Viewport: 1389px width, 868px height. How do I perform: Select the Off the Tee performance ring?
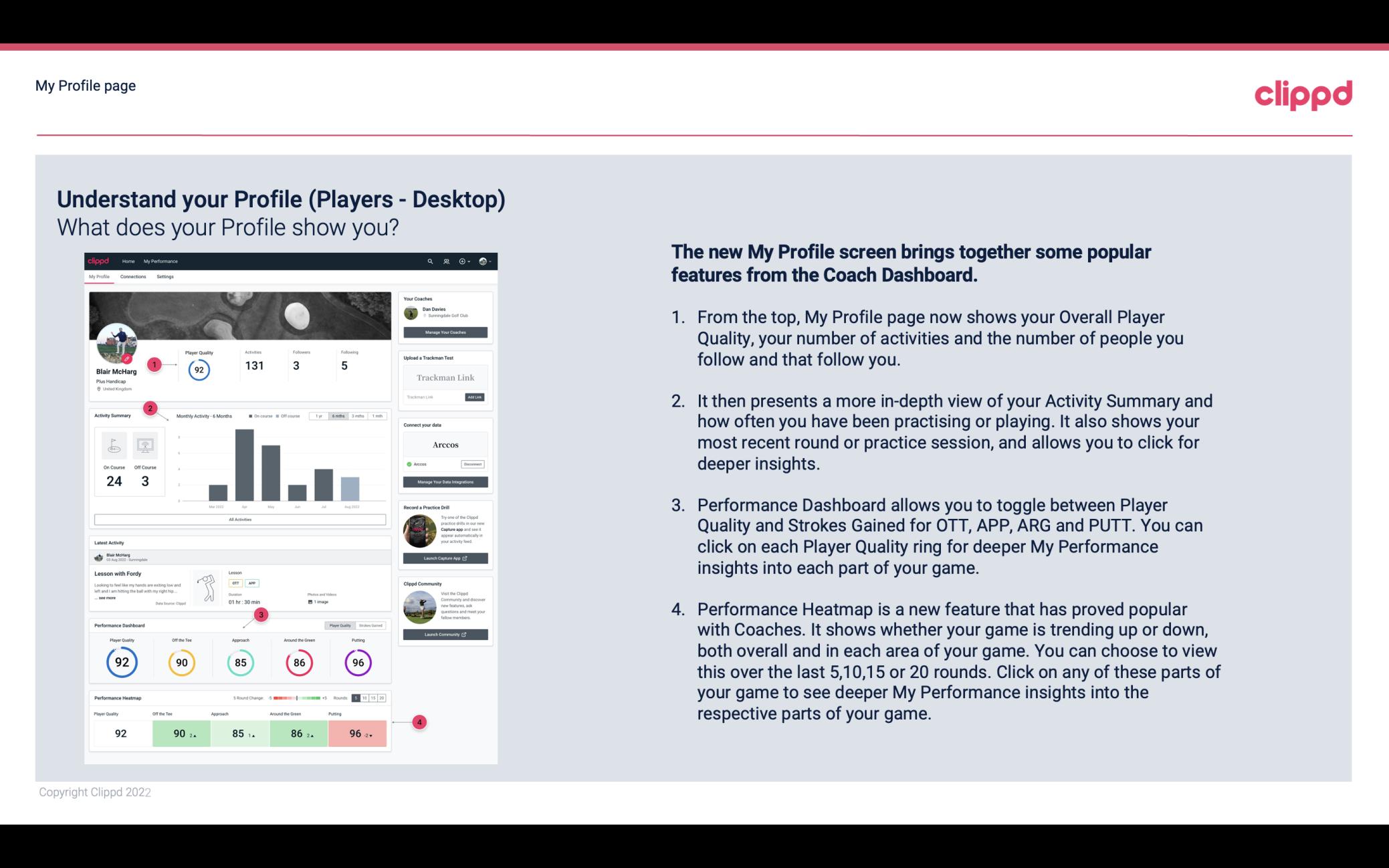(181, 662)
